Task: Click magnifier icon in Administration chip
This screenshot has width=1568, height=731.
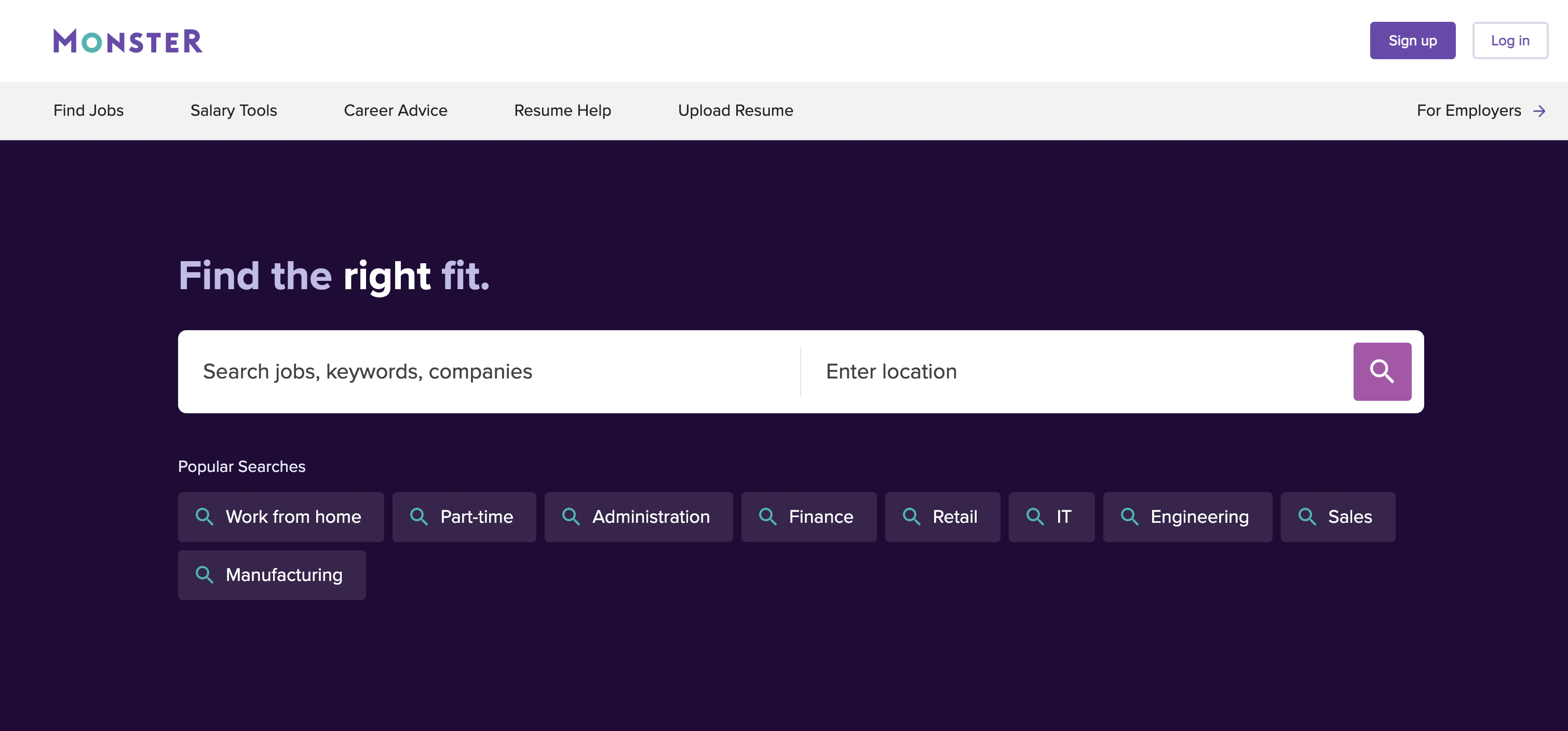Action: click(x=571, y=517)
